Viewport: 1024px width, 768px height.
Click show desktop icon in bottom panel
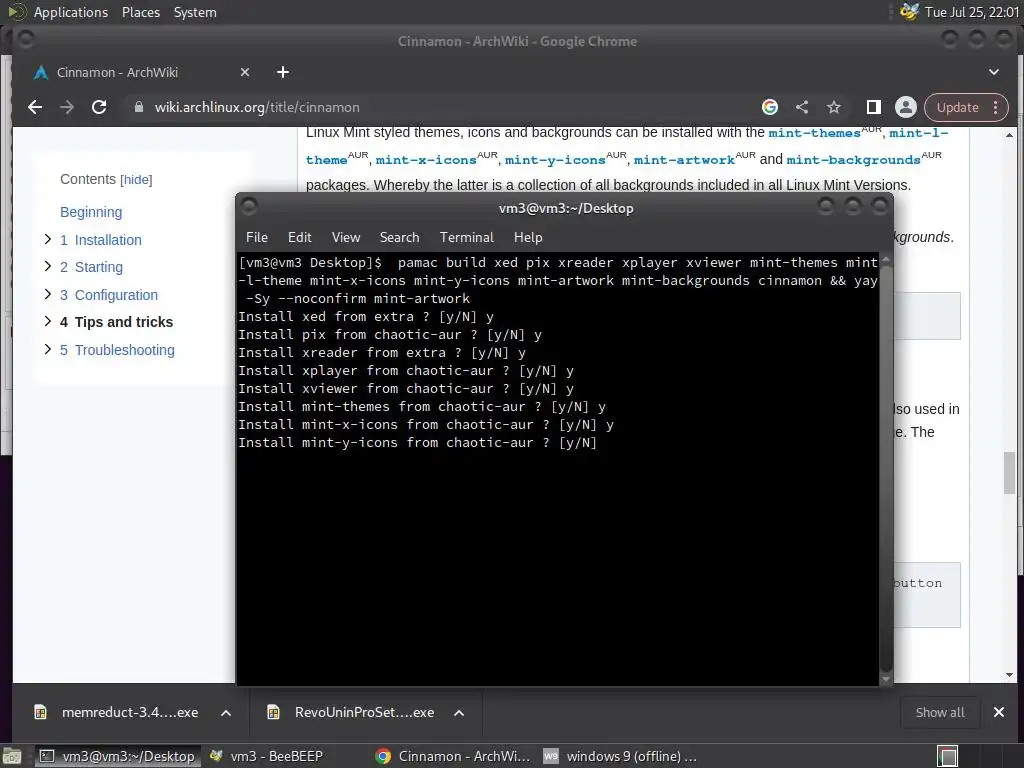tap(12, 756)
